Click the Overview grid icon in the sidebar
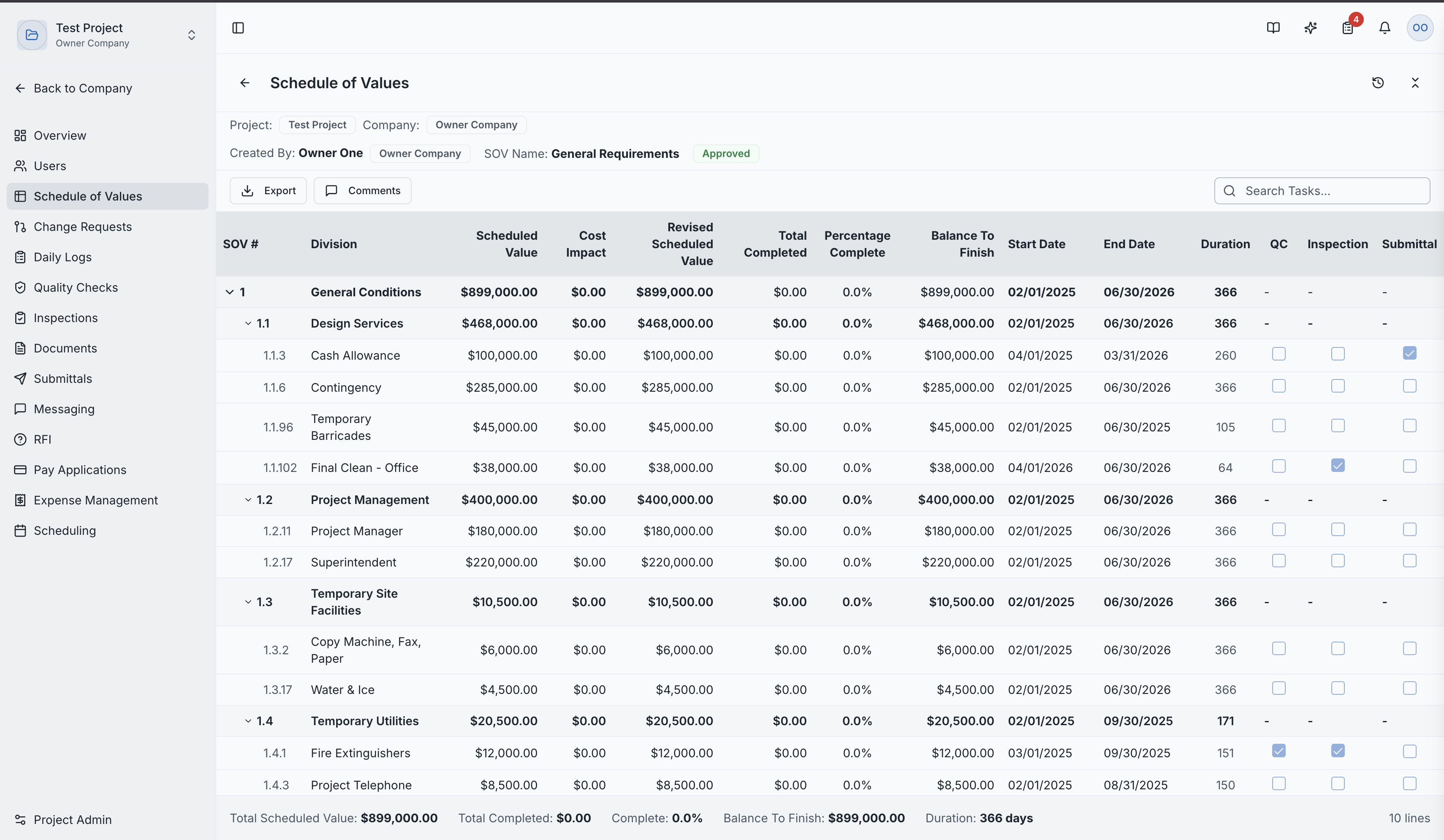 pos(20,136)
